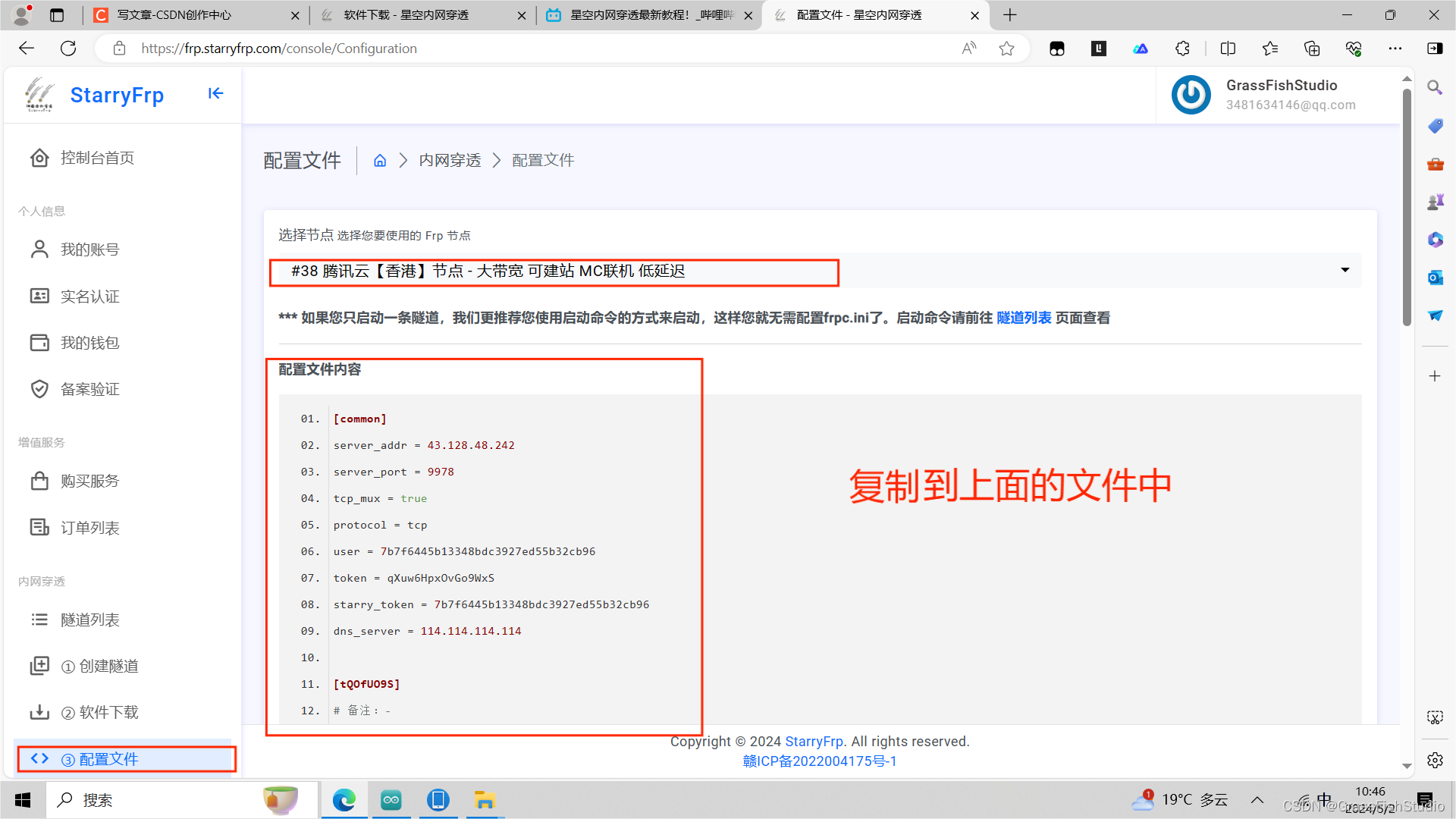Show hidden system tray icons
The image size is (1456, 819).
(x=1257, y=800)
